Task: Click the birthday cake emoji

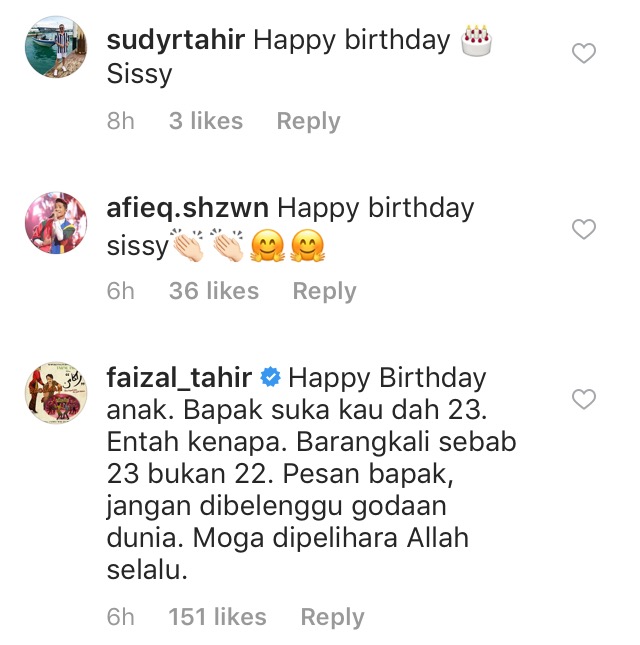Action: click(476, 40)
